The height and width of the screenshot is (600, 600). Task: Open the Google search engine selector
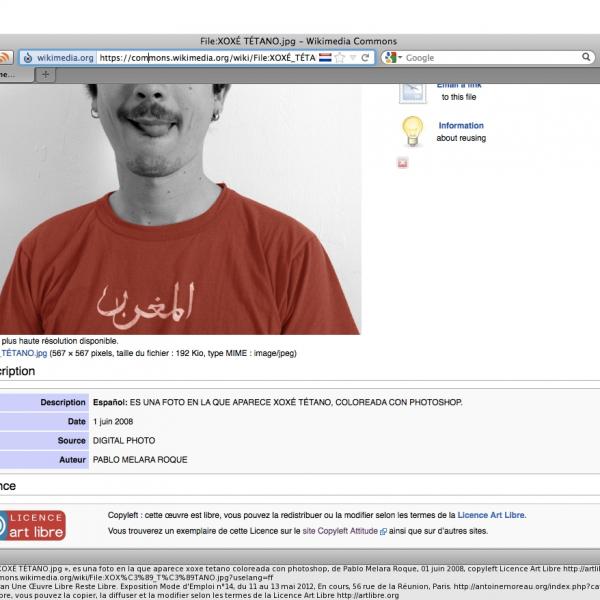393,58
